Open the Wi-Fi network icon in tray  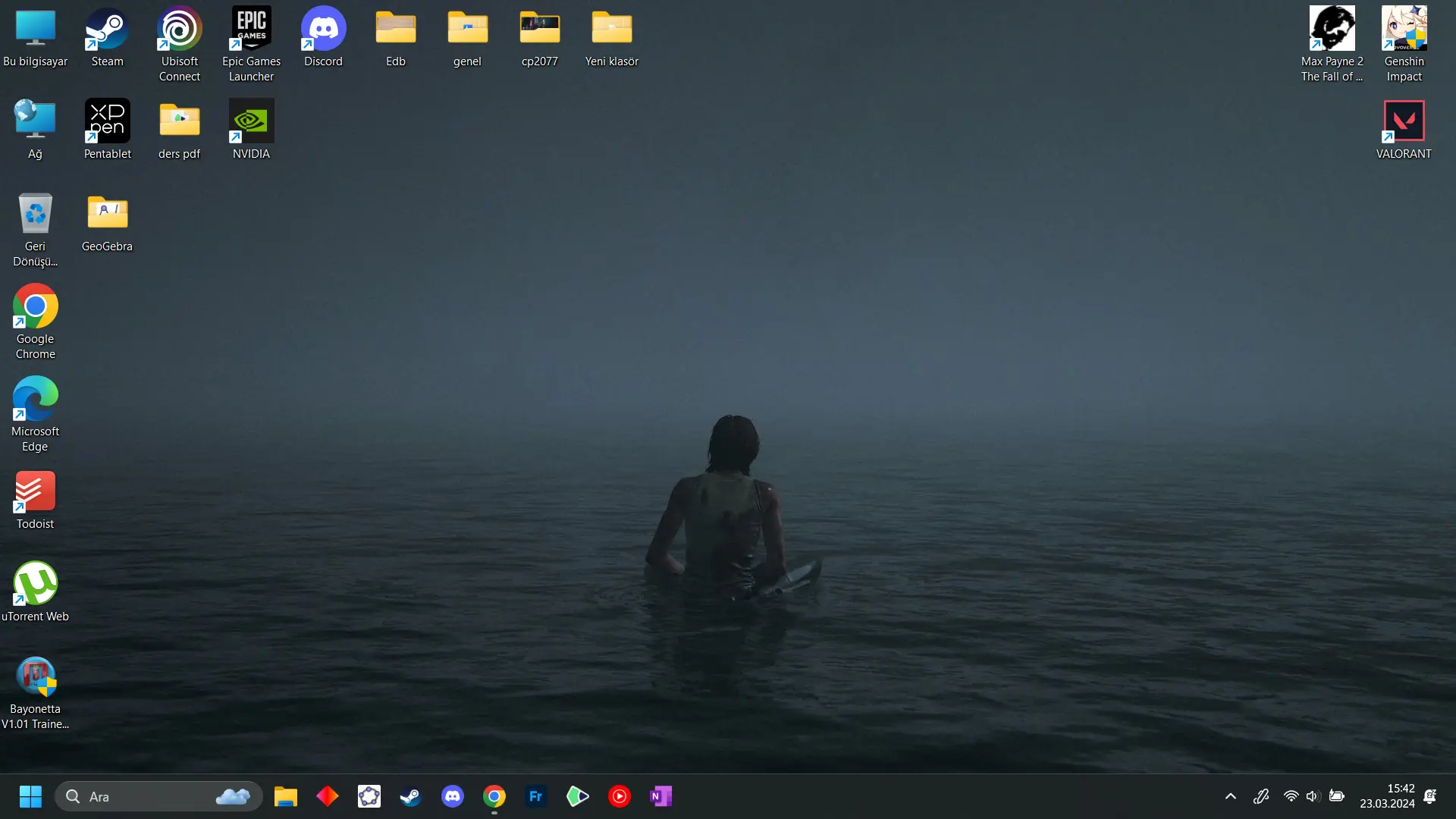click(x=1291, y=796)
